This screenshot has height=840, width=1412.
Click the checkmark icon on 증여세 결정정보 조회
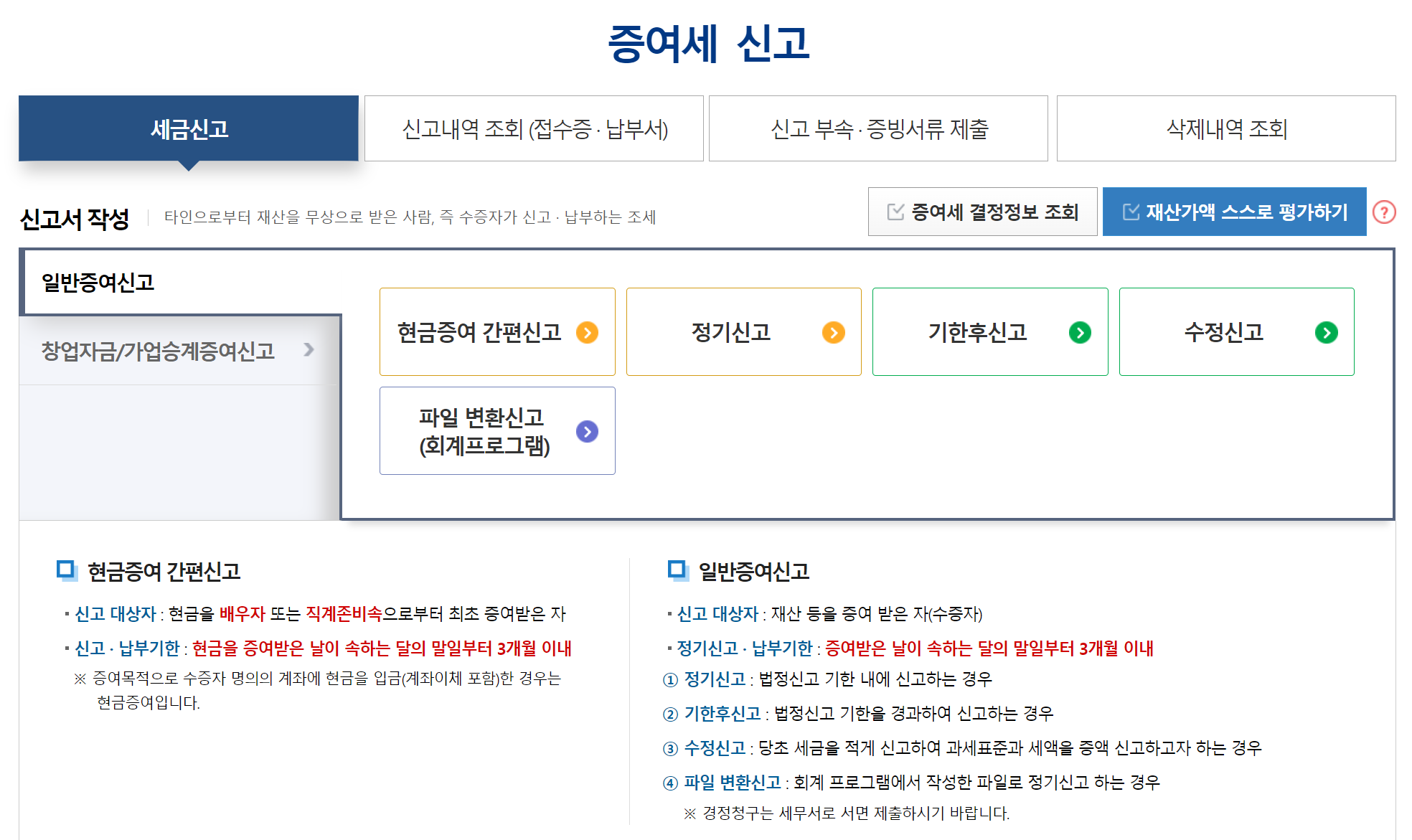click(x=894, y=210)
